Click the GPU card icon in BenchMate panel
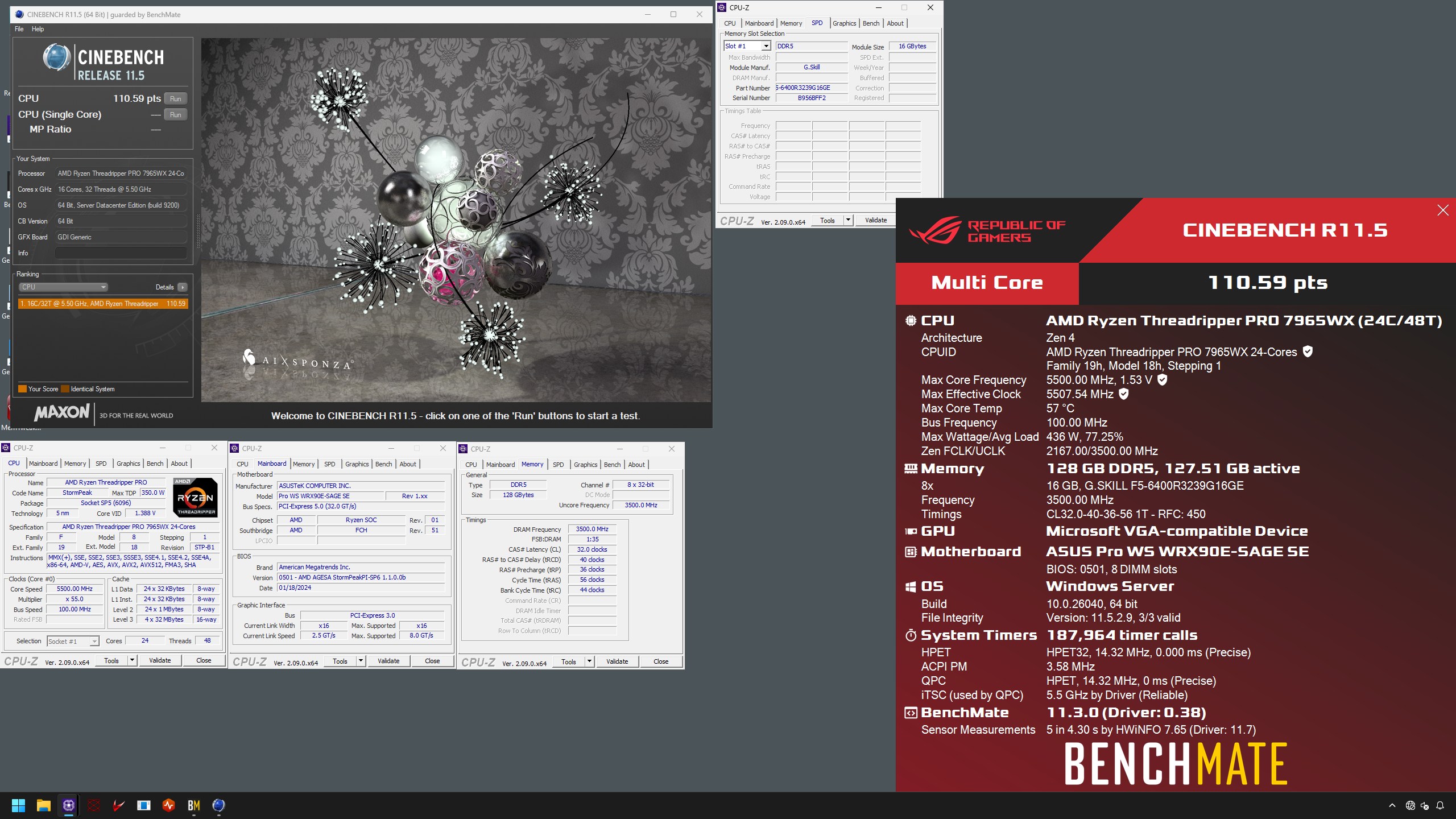Screen dimensions: 1456x819 point(911,531)
